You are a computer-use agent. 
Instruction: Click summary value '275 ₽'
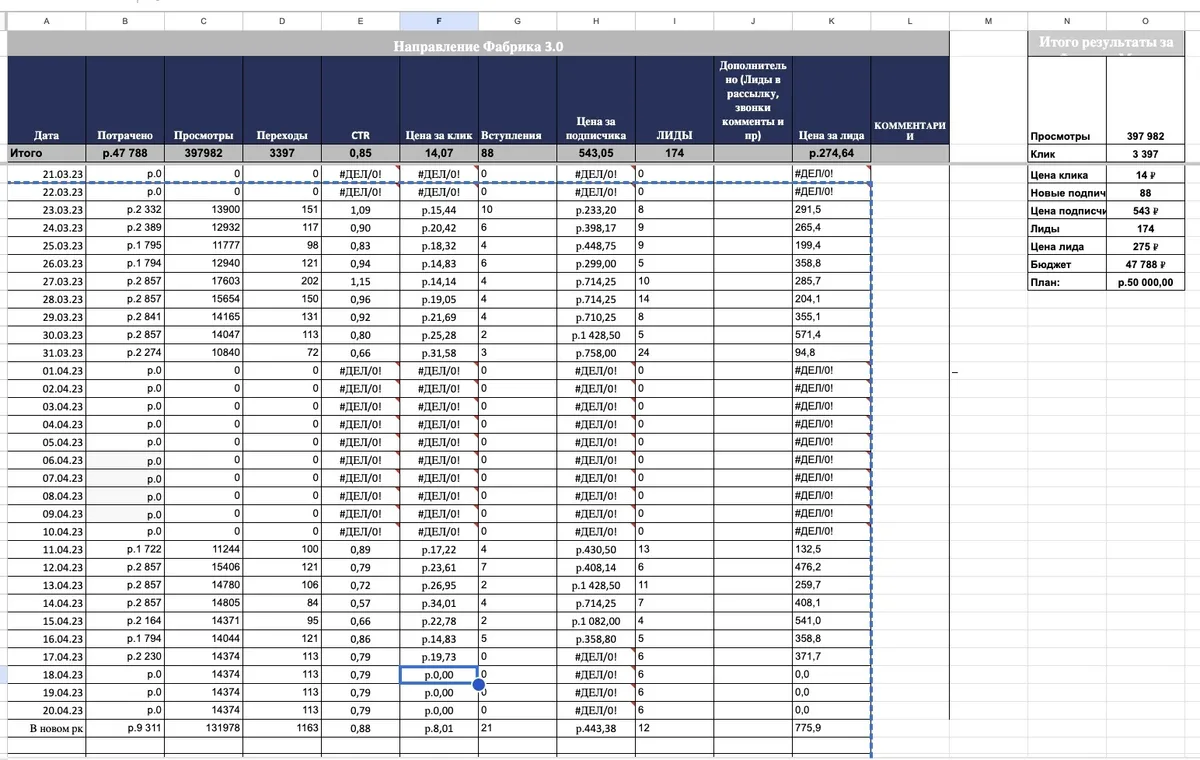(1145, 246)
